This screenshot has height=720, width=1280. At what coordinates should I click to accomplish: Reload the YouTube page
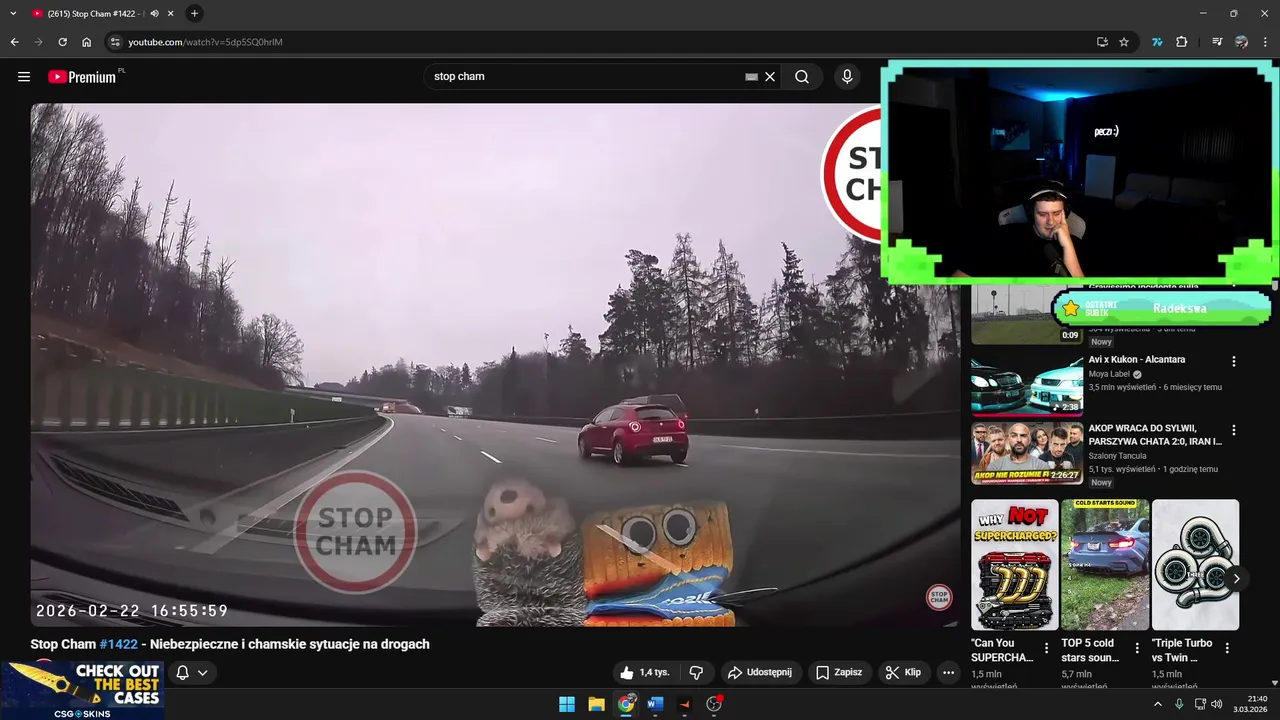coord(62,42)
